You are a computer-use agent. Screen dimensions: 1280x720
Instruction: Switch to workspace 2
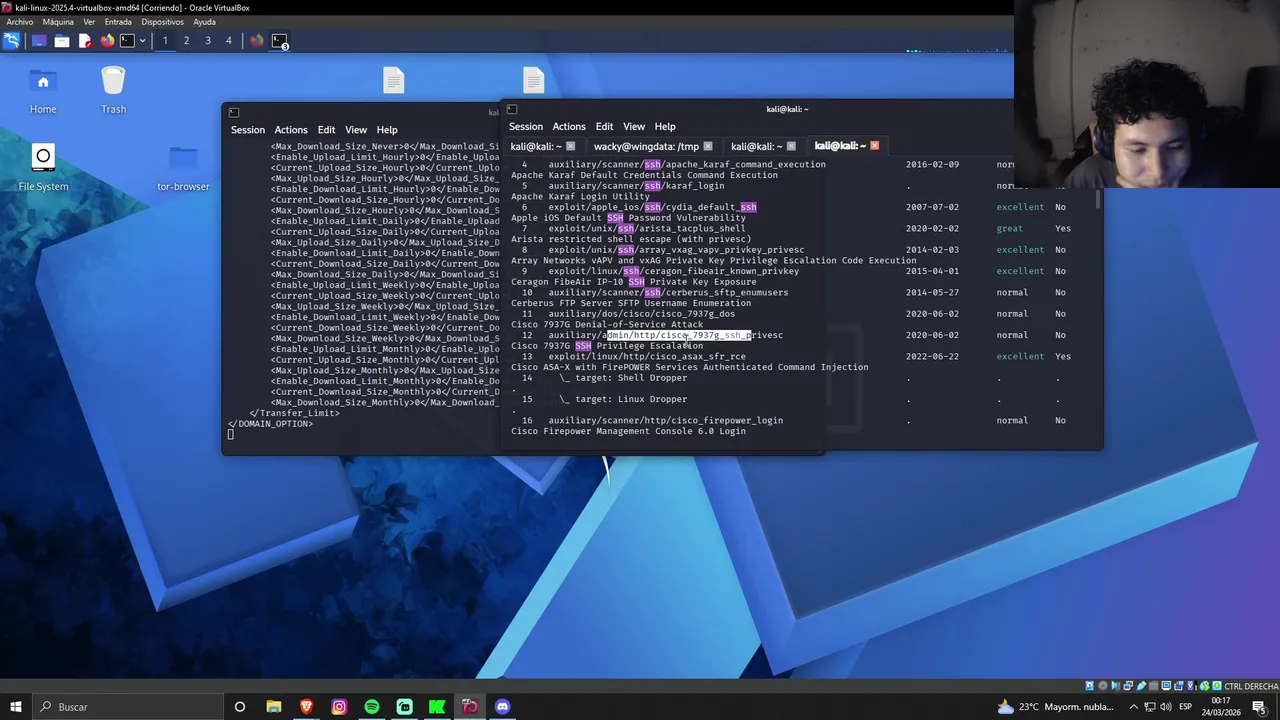pos(186,41)
